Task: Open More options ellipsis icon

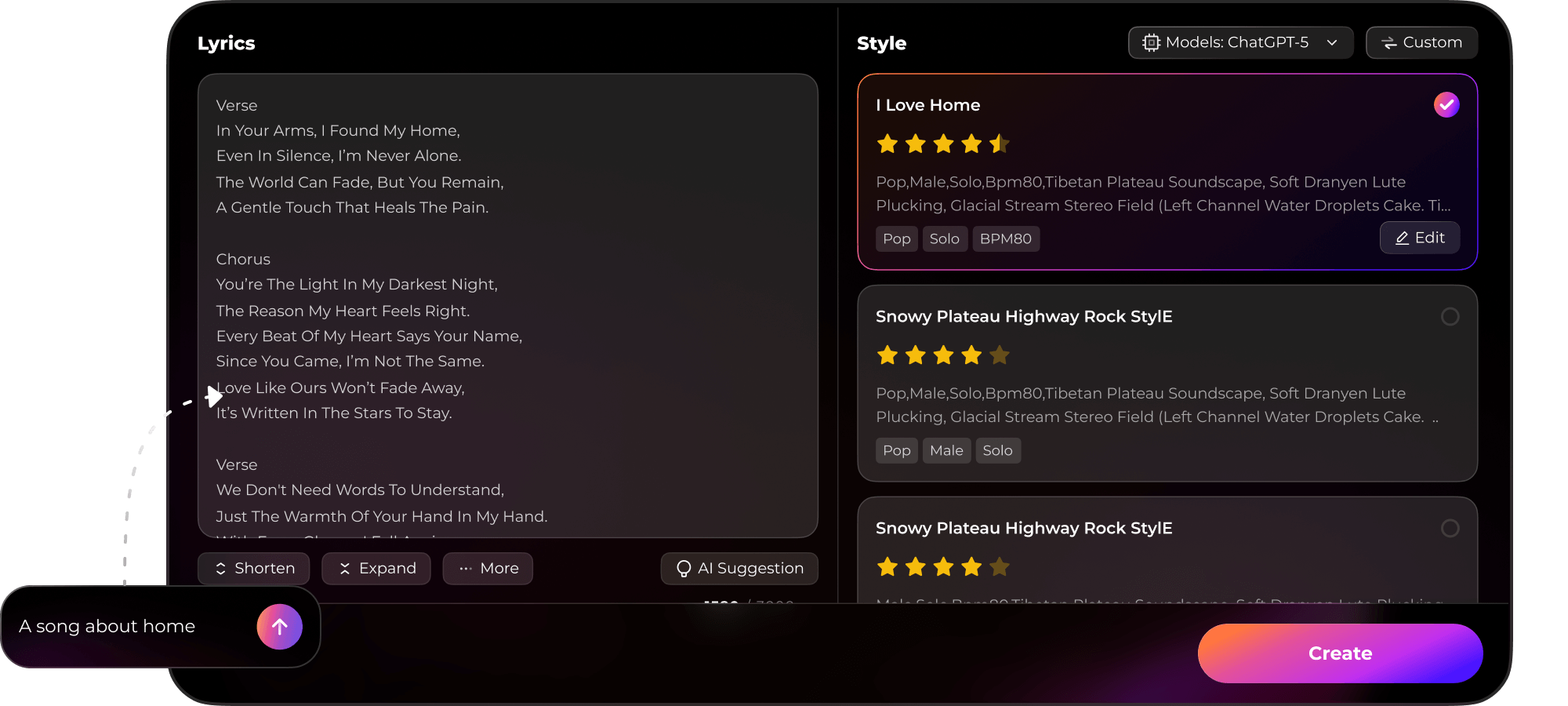Action: coord(465,569)
